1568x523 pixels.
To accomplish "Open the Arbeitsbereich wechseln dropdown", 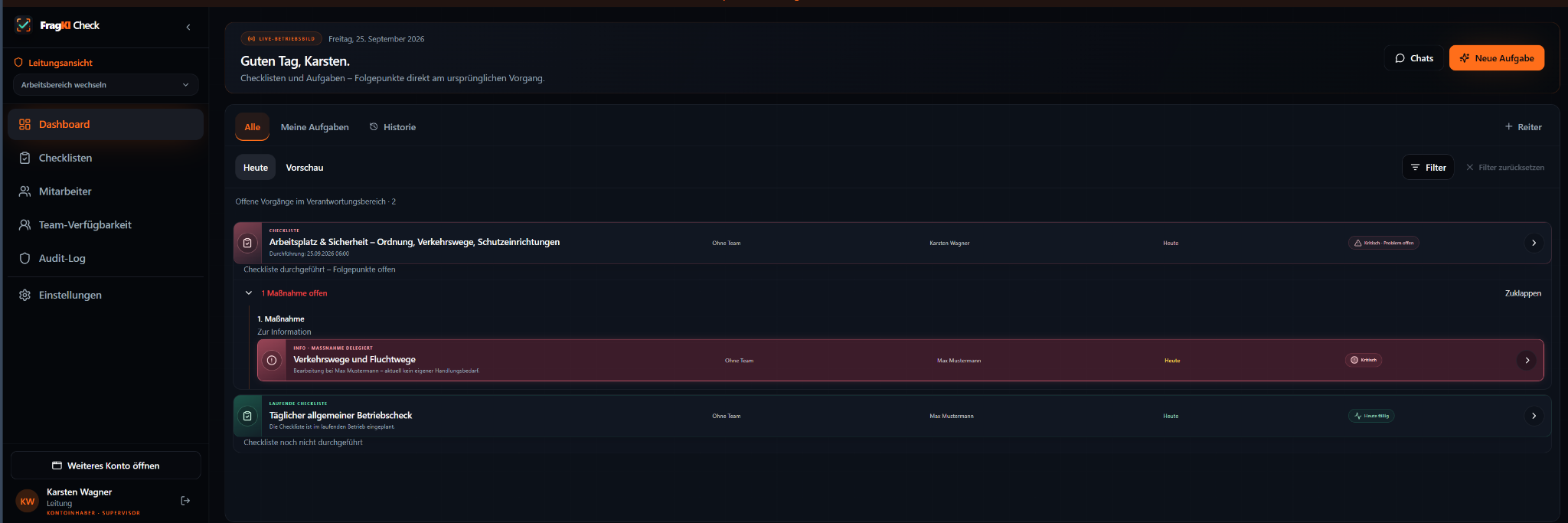I will point(106,85).
